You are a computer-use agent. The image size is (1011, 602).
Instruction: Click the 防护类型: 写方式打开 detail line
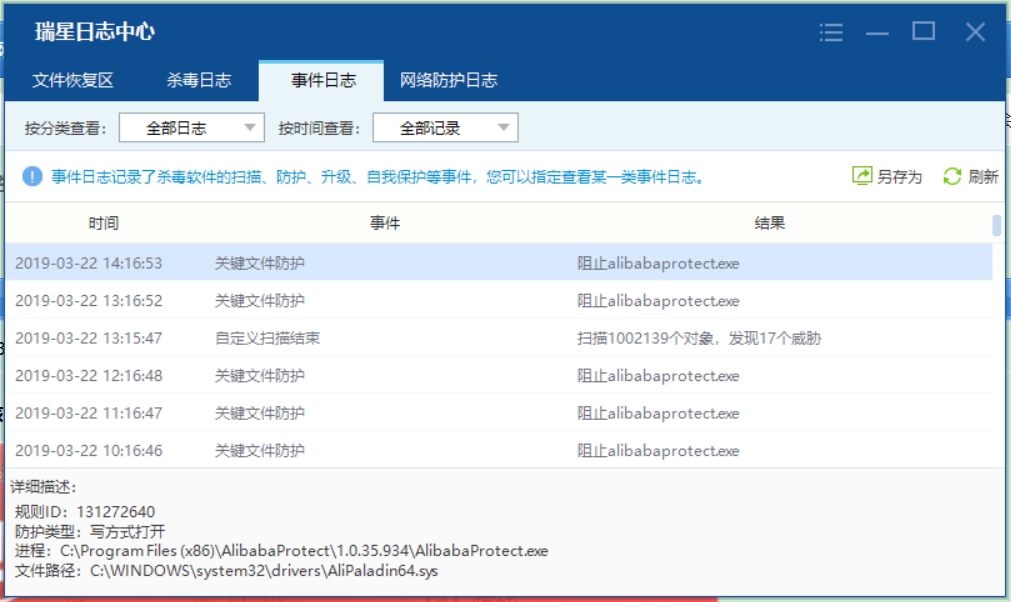point(90,532)
